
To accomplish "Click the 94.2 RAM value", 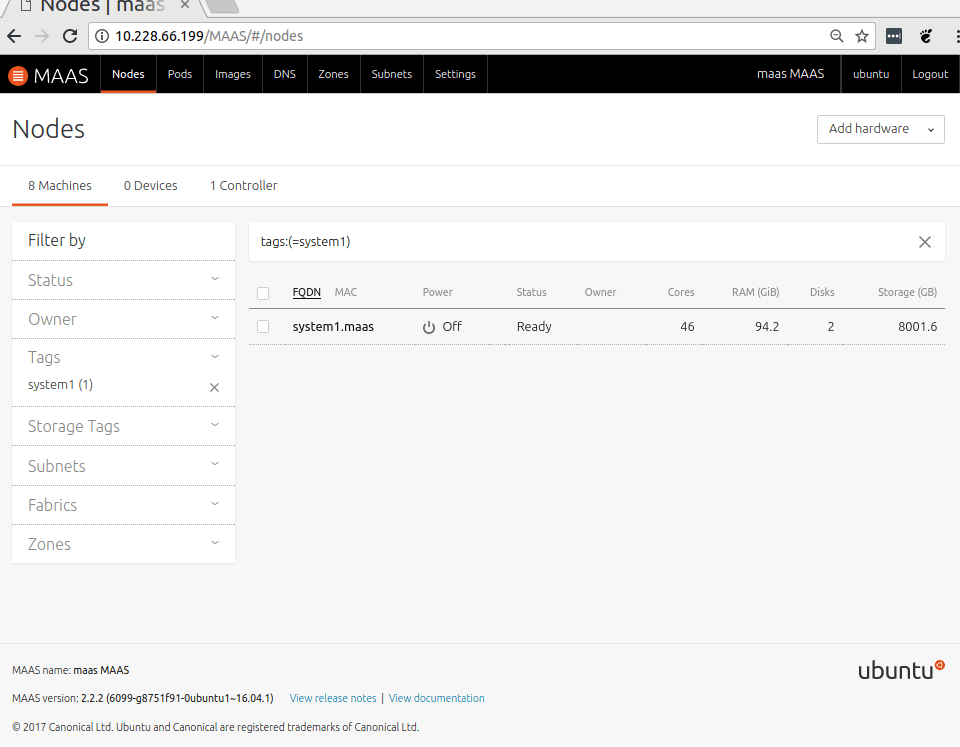I will coord(767,327).
